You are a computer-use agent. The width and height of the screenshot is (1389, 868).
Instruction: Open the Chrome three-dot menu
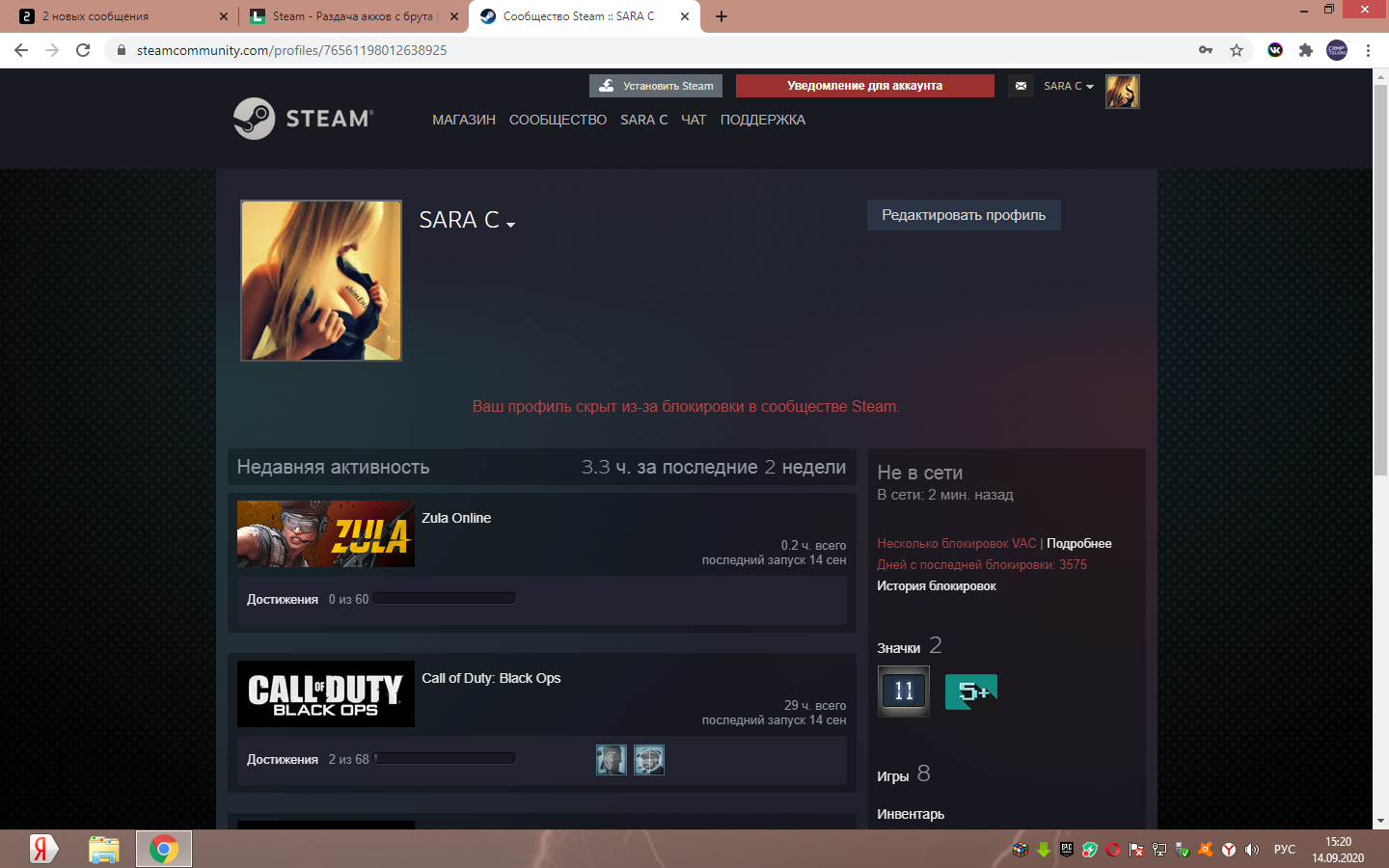[x=1368, y=50]
